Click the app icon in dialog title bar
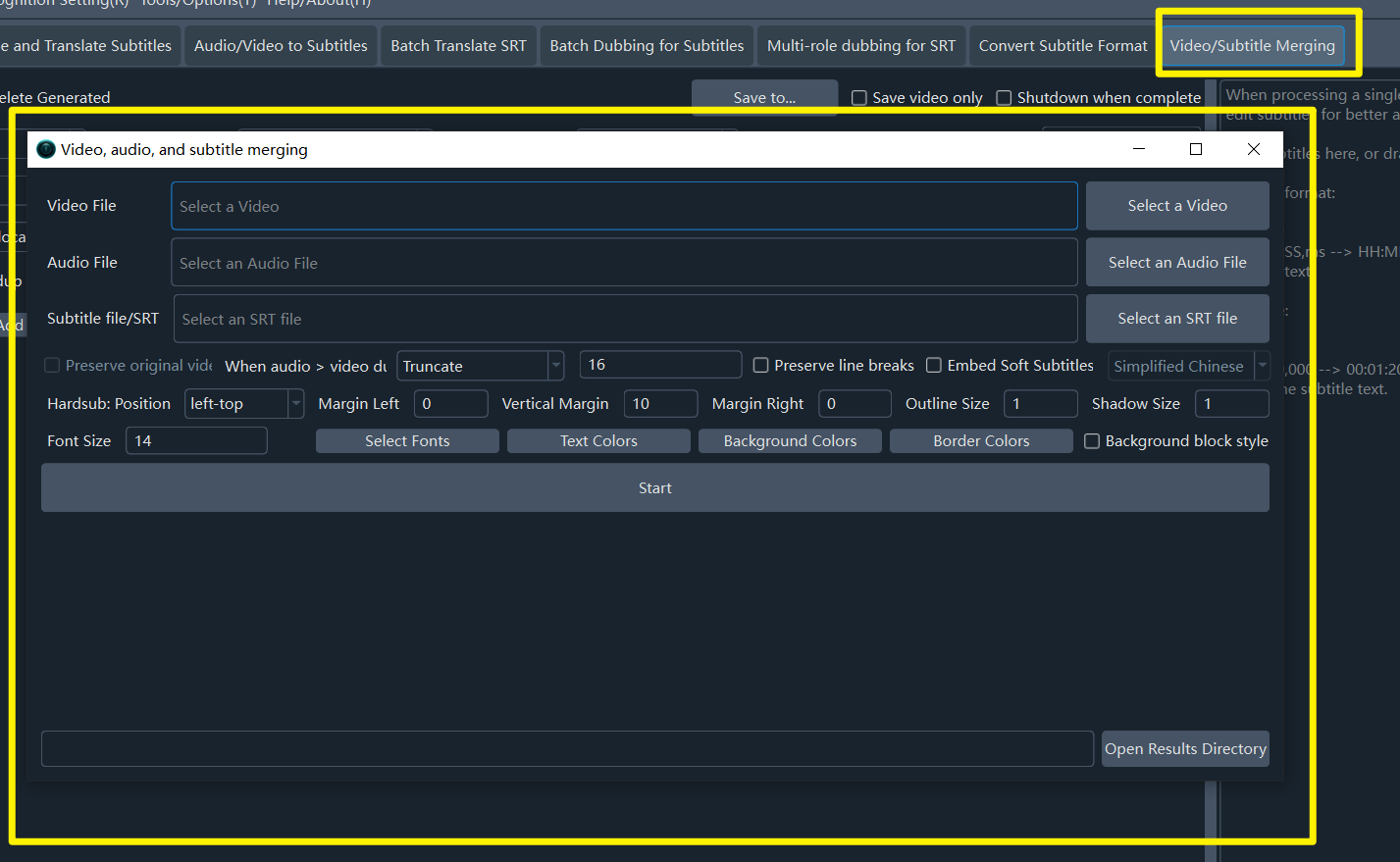1400x862 pixels. pos(46,149)
